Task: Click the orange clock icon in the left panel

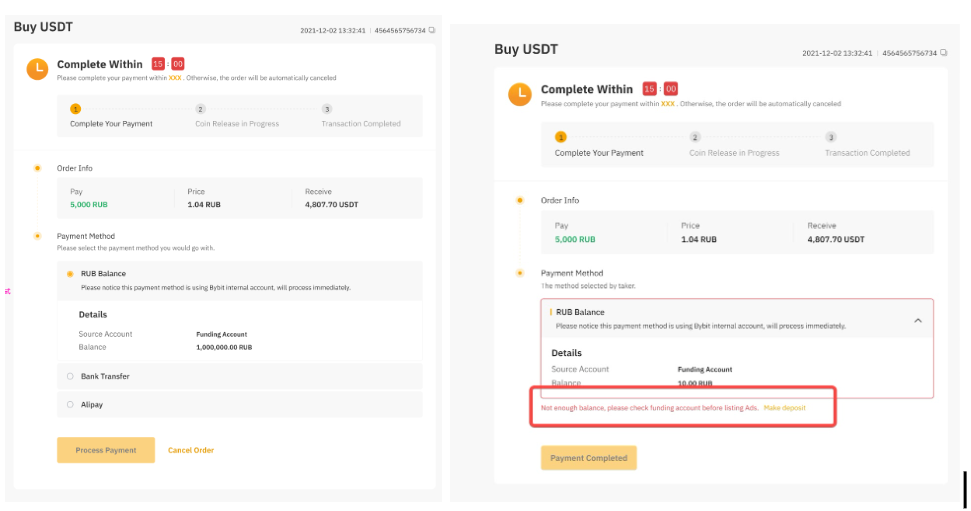Action: (x=36, y=68)
